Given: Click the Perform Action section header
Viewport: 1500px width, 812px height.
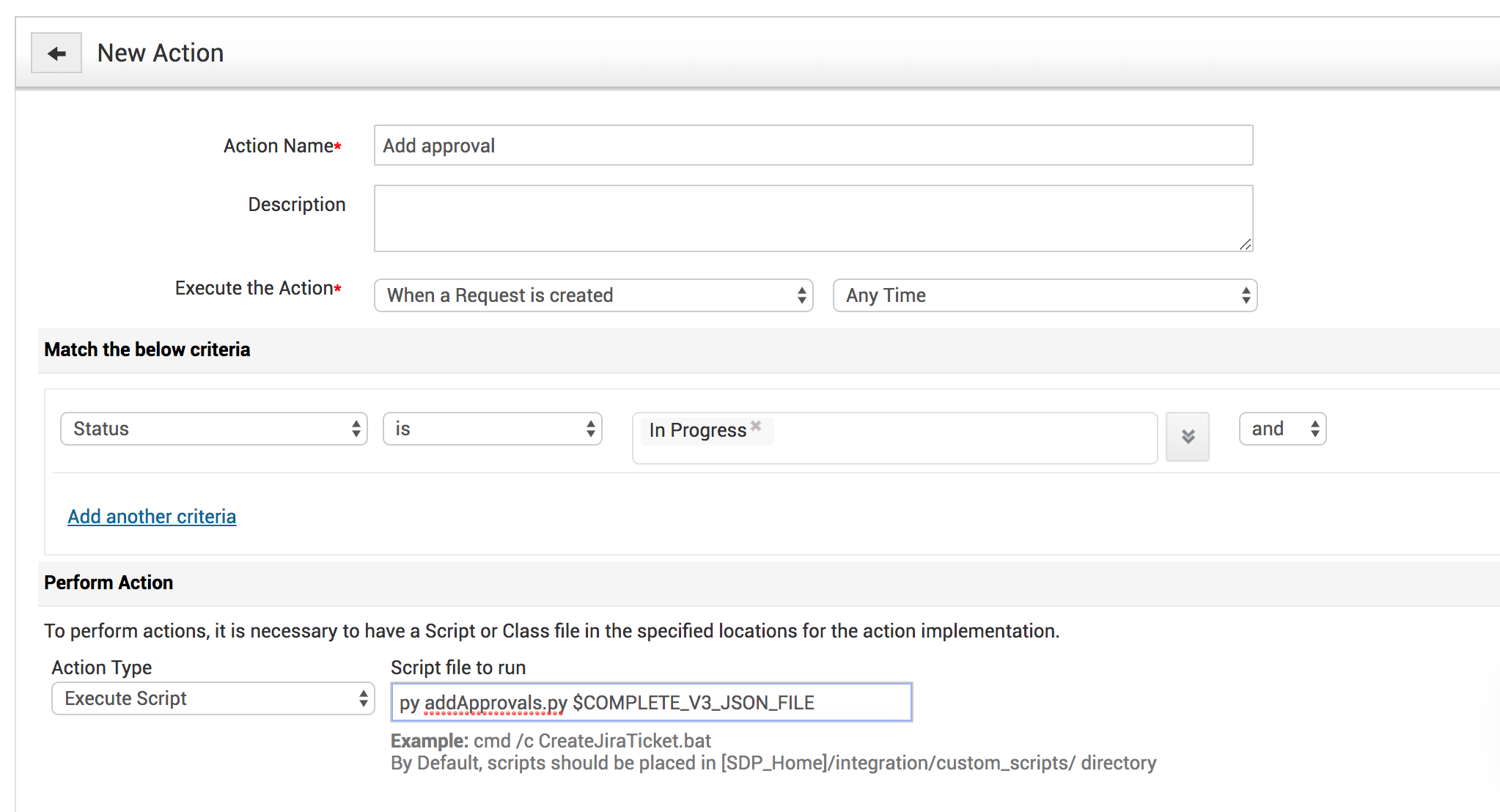Looking at the screenshot, I should (x=109, y=583).
